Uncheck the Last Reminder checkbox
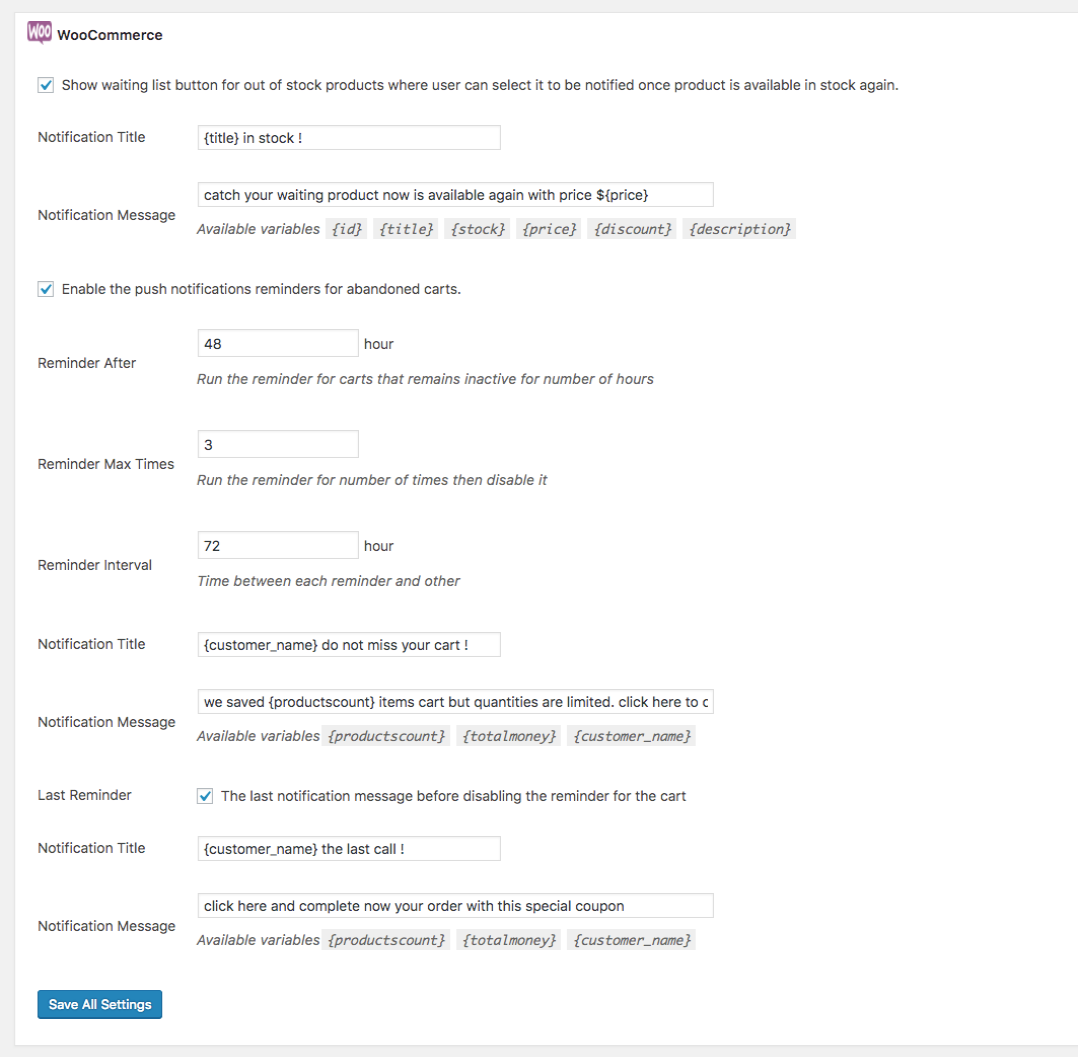Viewport: 1078px width, 1057px height. tap(205, 796)
